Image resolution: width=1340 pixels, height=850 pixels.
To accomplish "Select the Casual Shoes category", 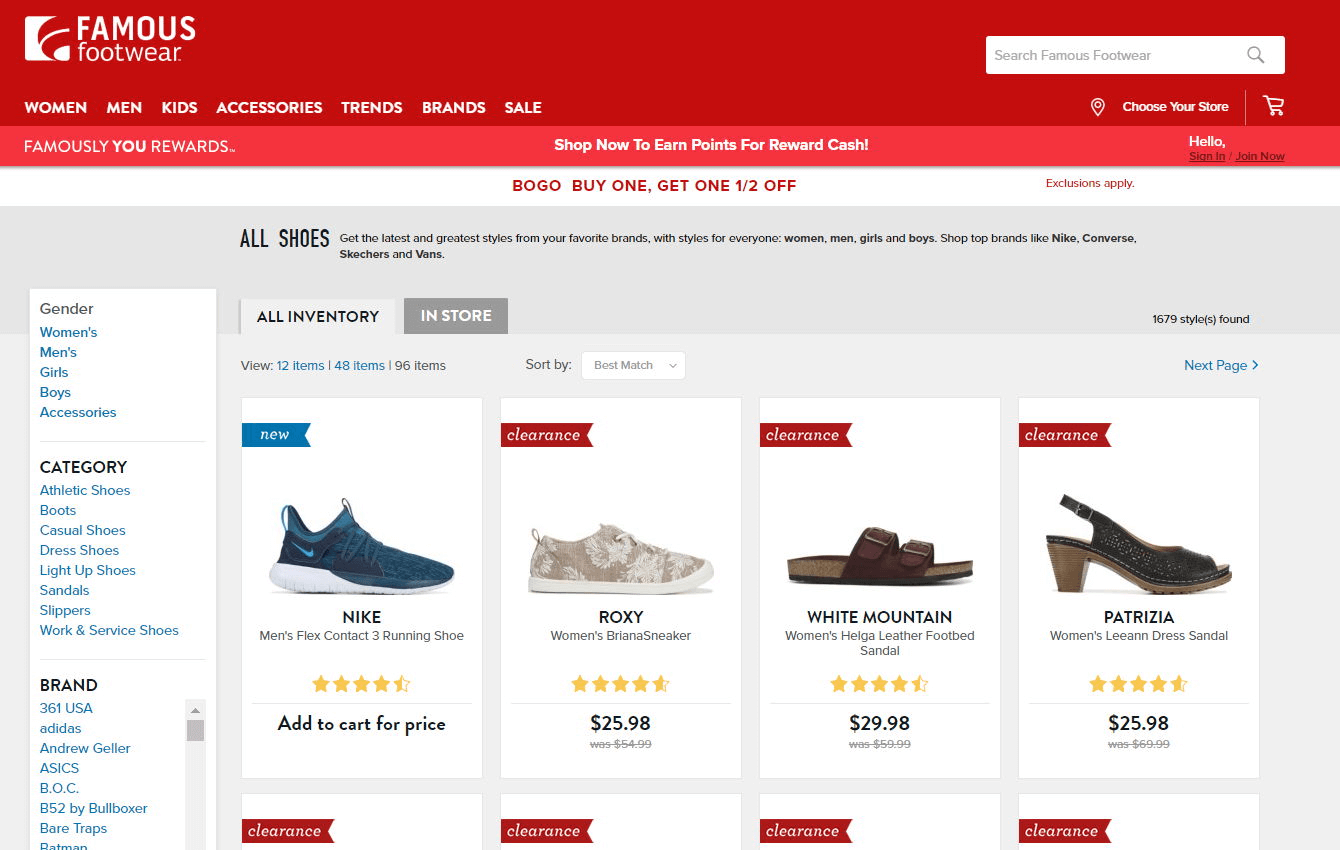I will [83, 530].
